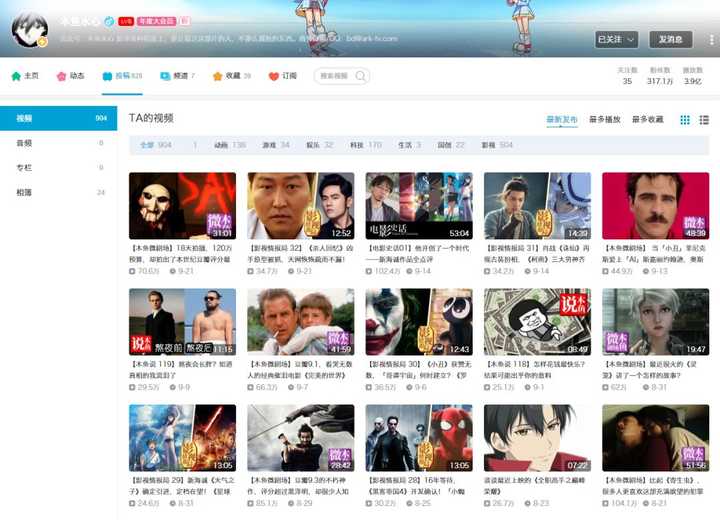Open the Matrix and Spider-Man thumbnail 13:05
Viewport: 720px width, 520px height.
(419, 438)
